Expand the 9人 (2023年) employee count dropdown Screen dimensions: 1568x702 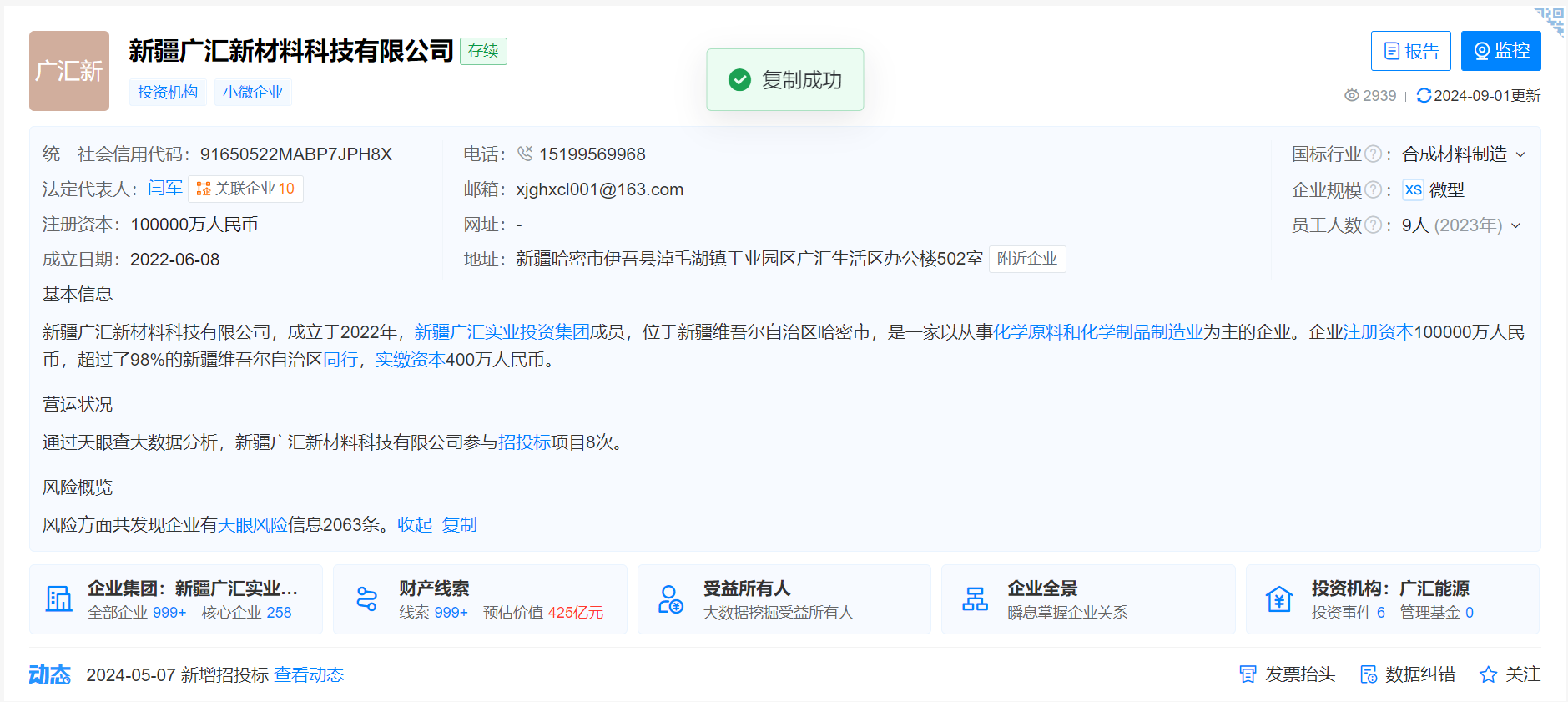1516,225
